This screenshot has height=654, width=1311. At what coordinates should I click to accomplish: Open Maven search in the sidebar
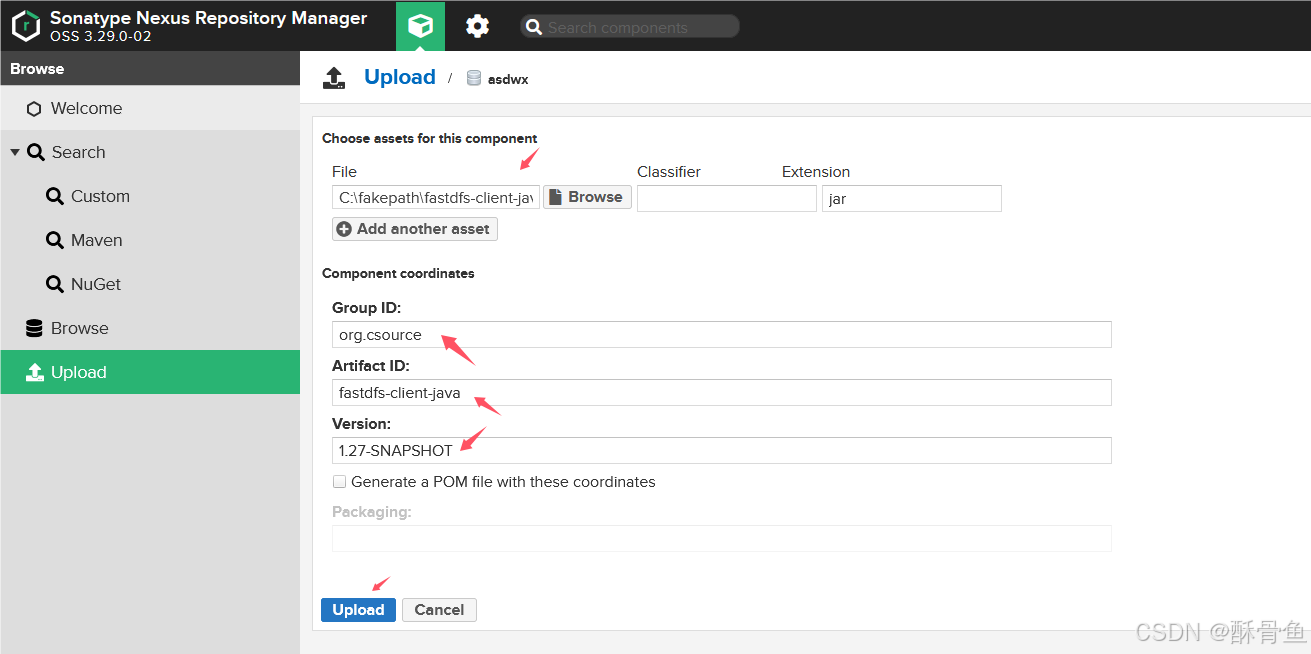pyautogui.click(x=150, y=240)
